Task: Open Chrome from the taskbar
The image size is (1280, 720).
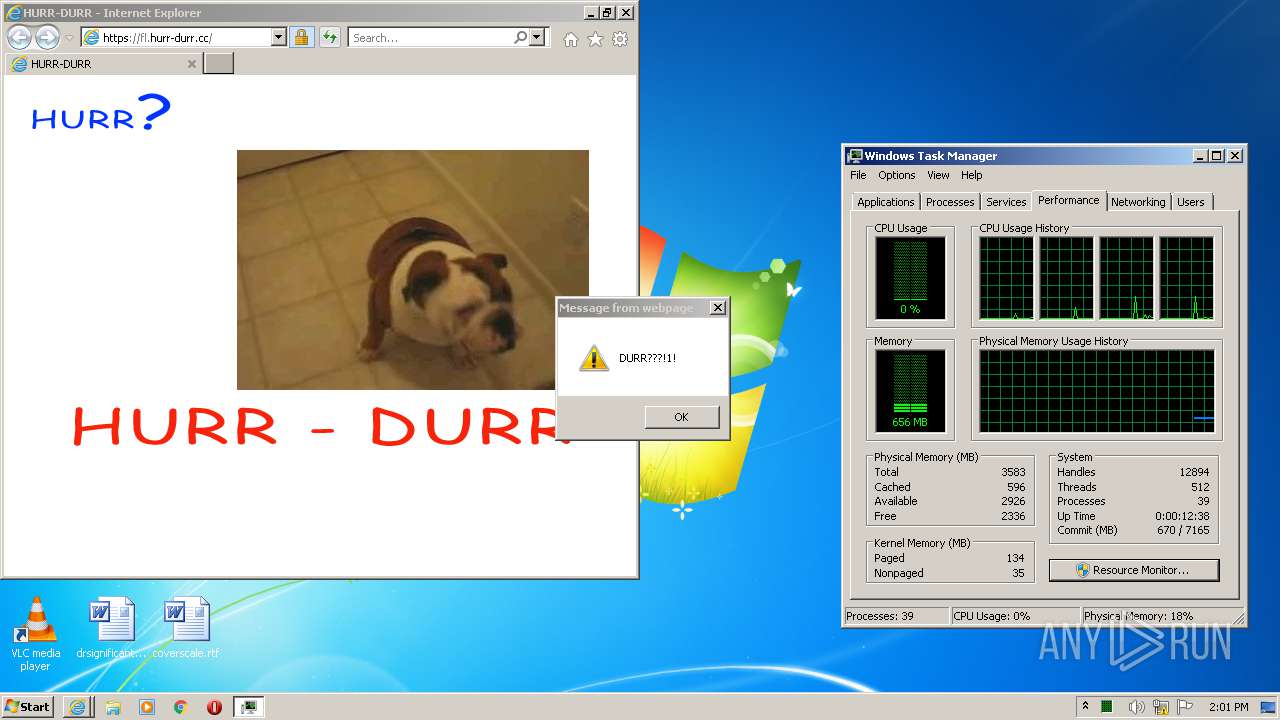Action: [180, 707]
